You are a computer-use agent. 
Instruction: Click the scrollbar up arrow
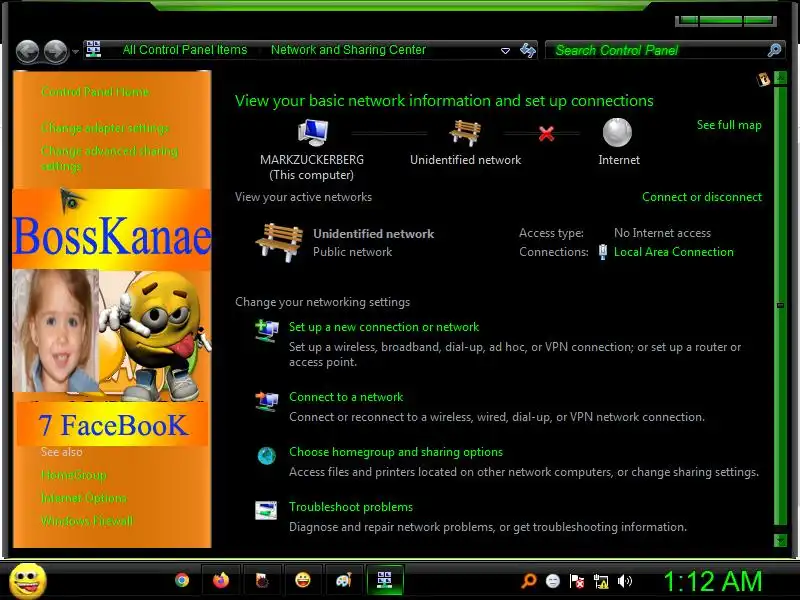coord(780,78)
